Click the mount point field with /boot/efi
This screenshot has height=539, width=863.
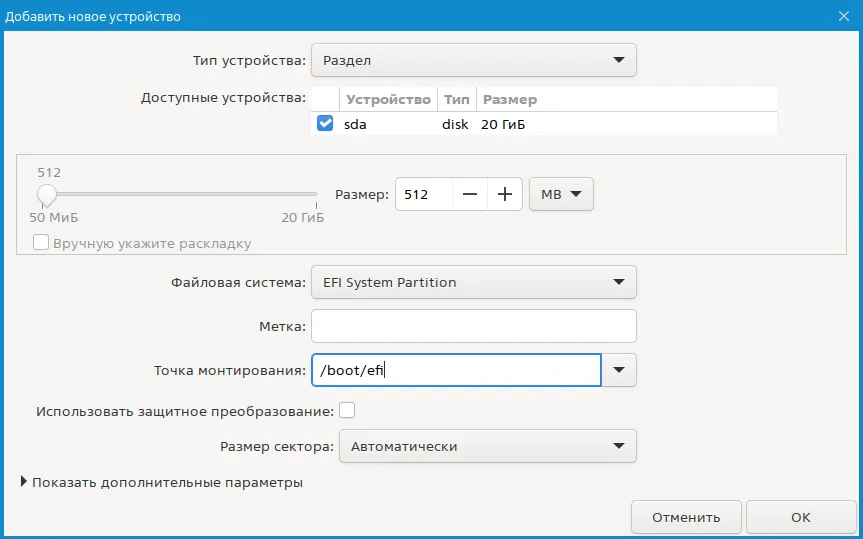[x=456, y=370]
